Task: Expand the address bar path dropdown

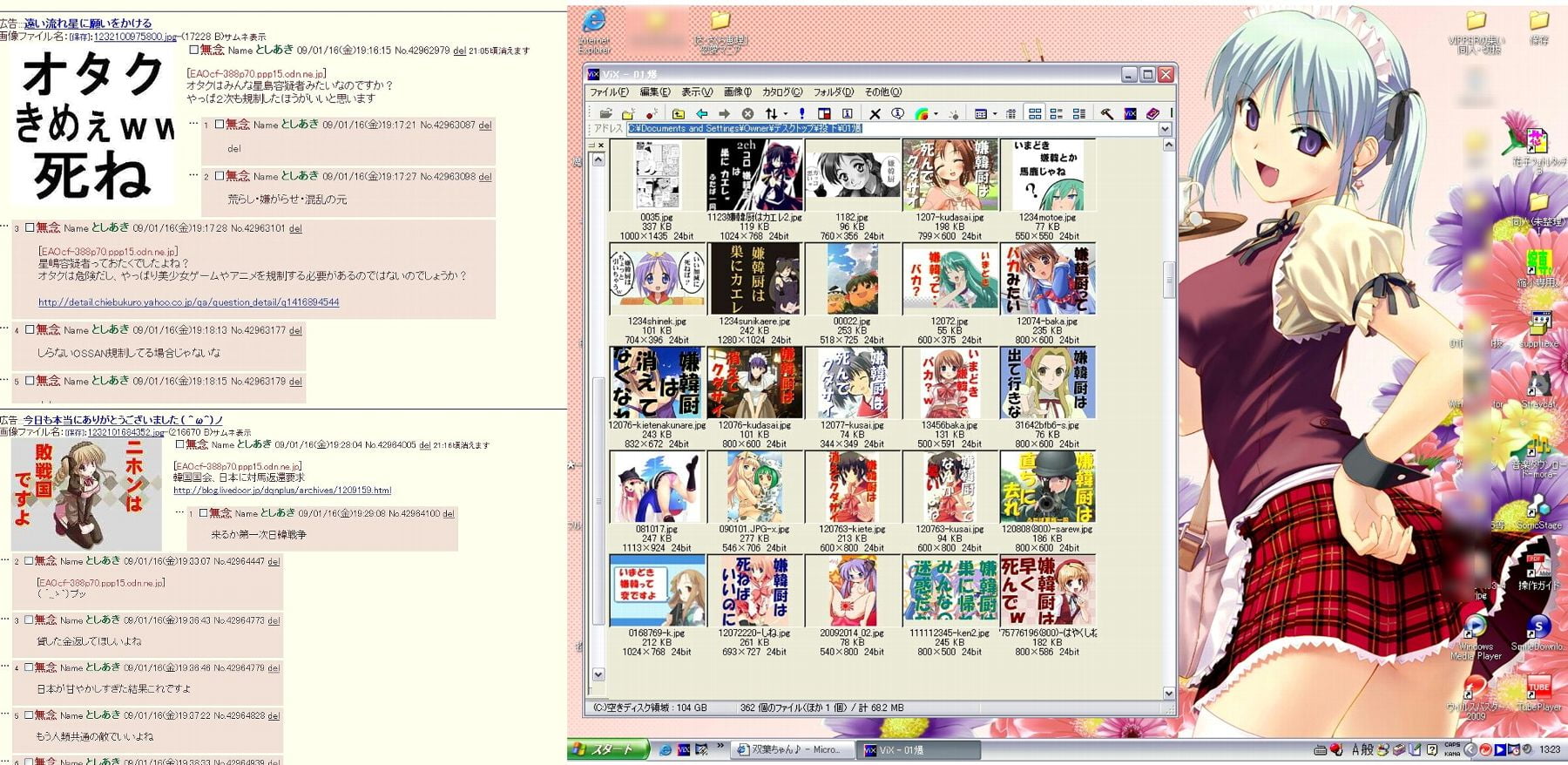Action: tap(1165, 129)
